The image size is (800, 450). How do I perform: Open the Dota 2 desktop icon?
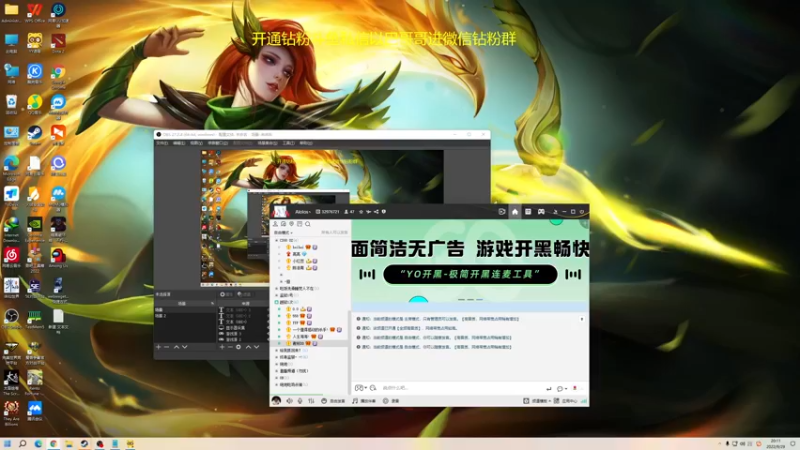58,43
